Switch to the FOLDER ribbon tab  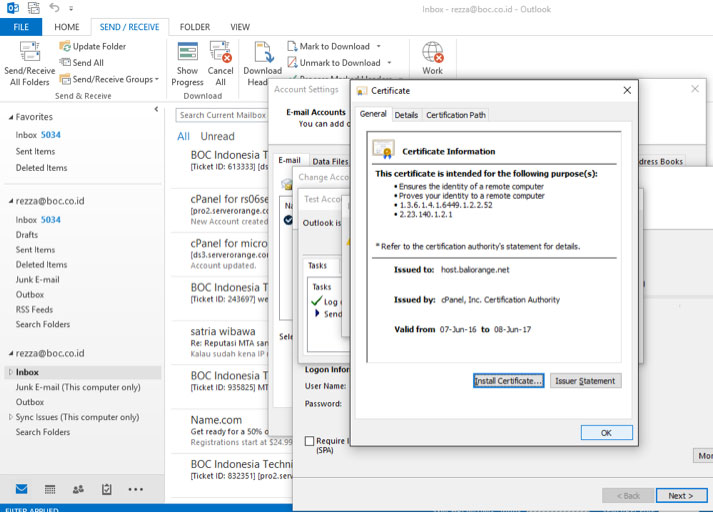[195, 27]
